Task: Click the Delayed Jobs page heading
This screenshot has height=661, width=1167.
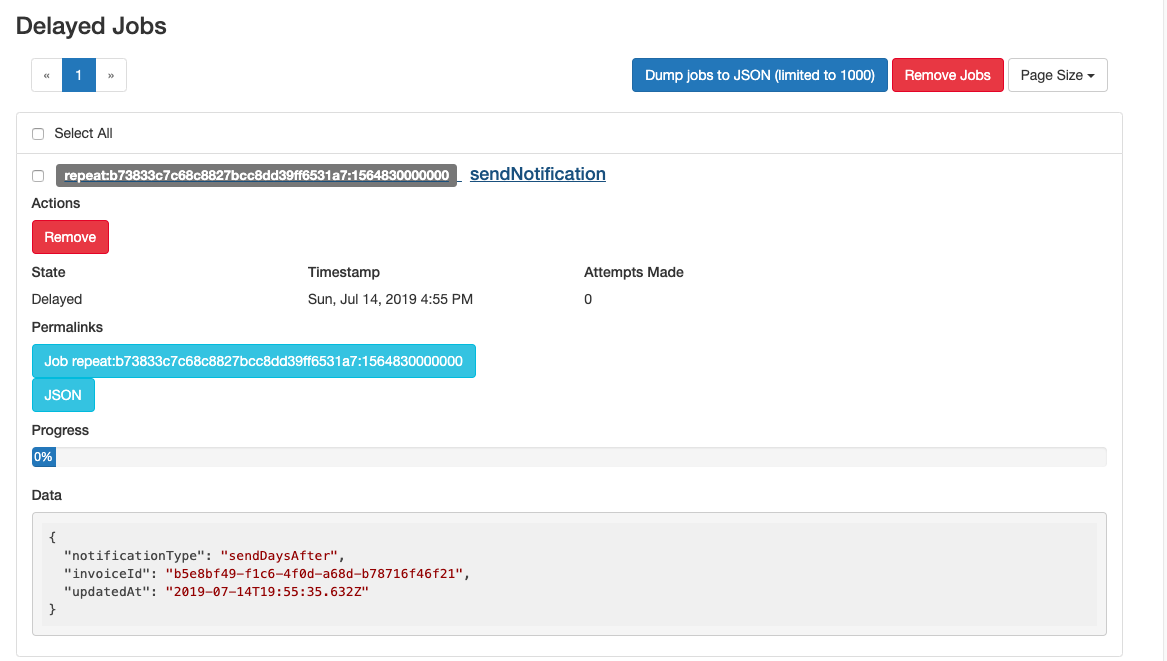Action: pyautogui.click(x=90, y=26)
